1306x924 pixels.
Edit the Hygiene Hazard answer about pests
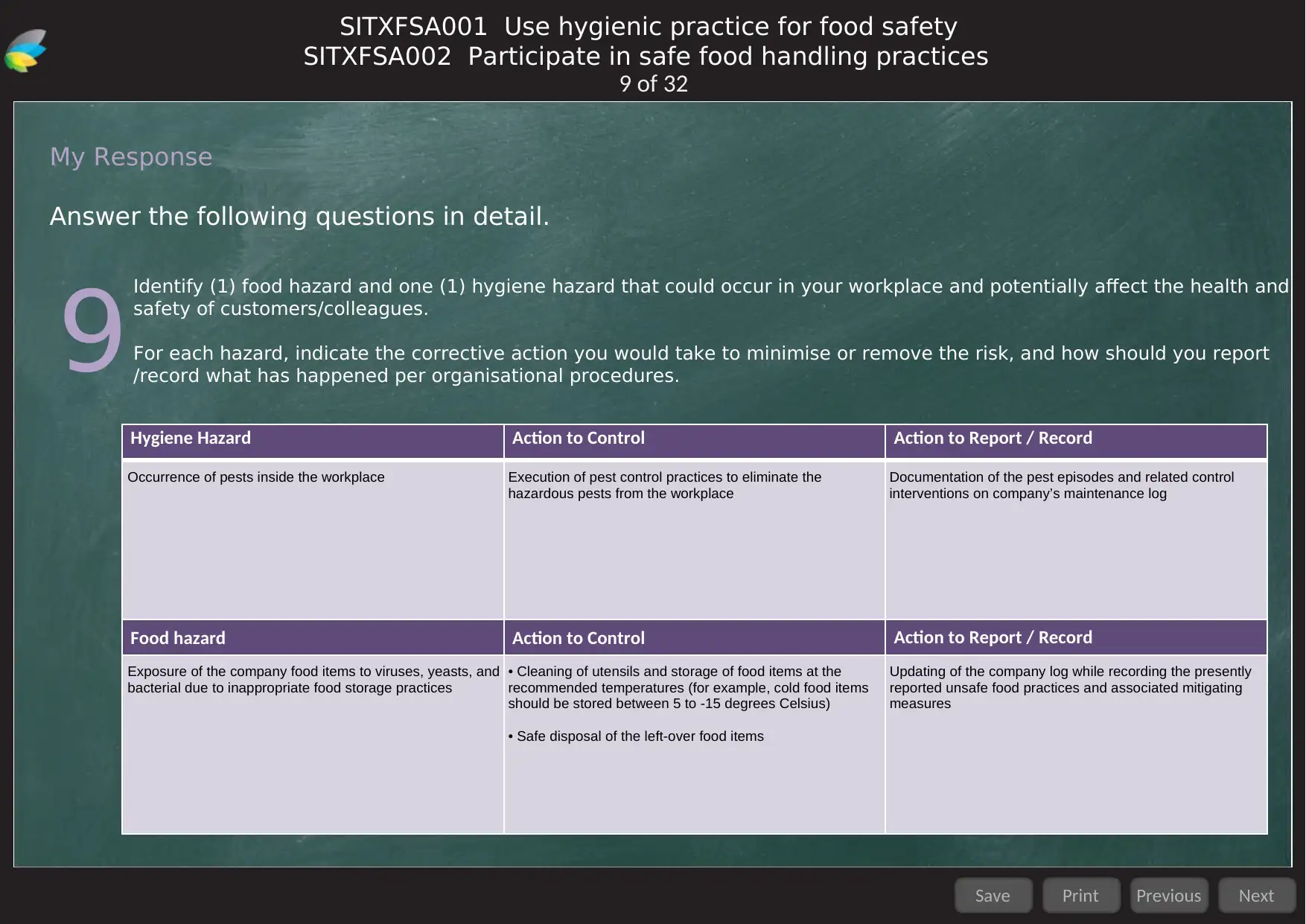point(313,541)
